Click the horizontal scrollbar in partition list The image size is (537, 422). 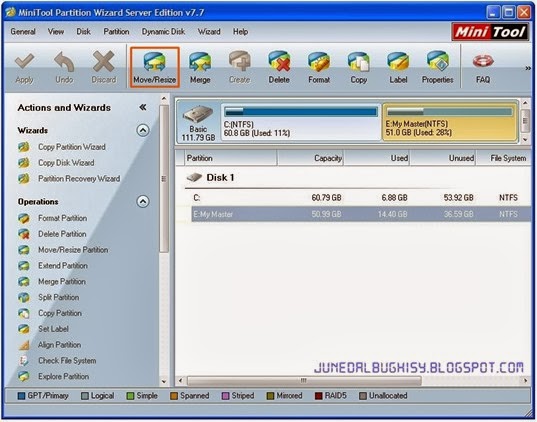[x=304, y=381]
